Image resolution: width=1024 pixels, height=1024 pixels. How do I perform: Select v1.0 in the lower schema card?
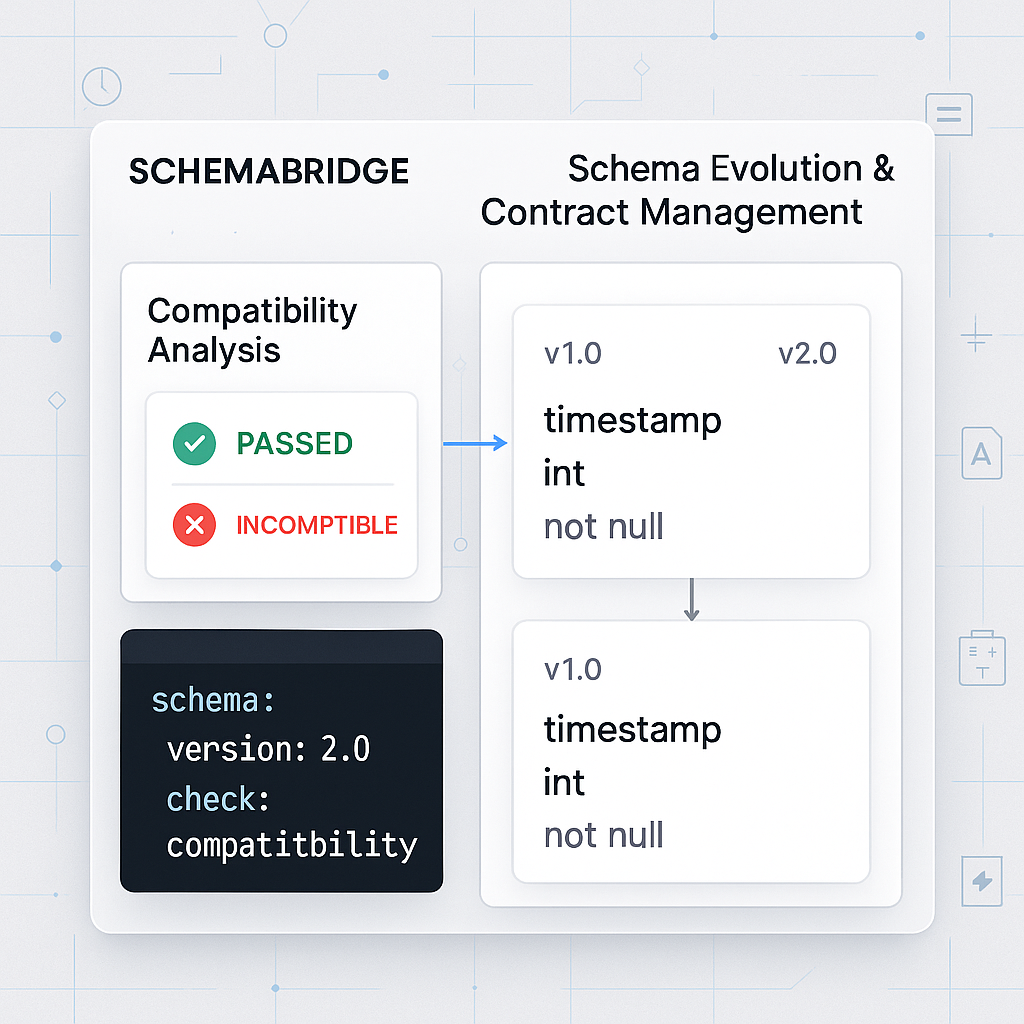pyautogui.click(x=572, y=669)
